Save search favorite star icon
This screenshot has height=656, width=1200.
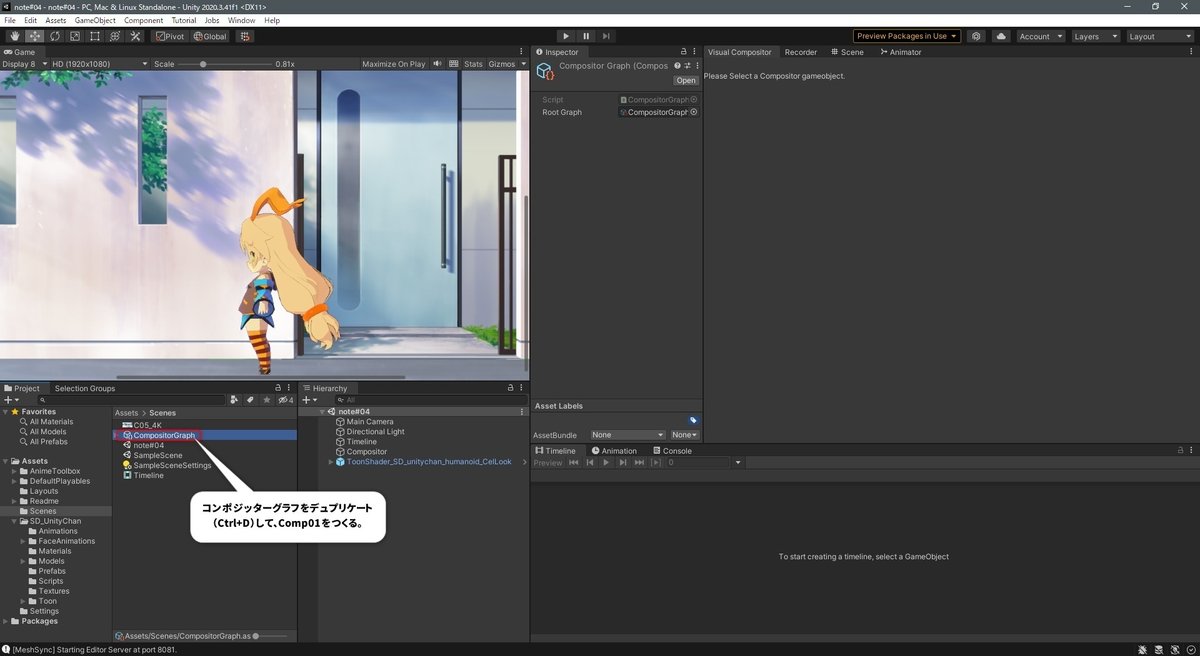pos(266,400)
